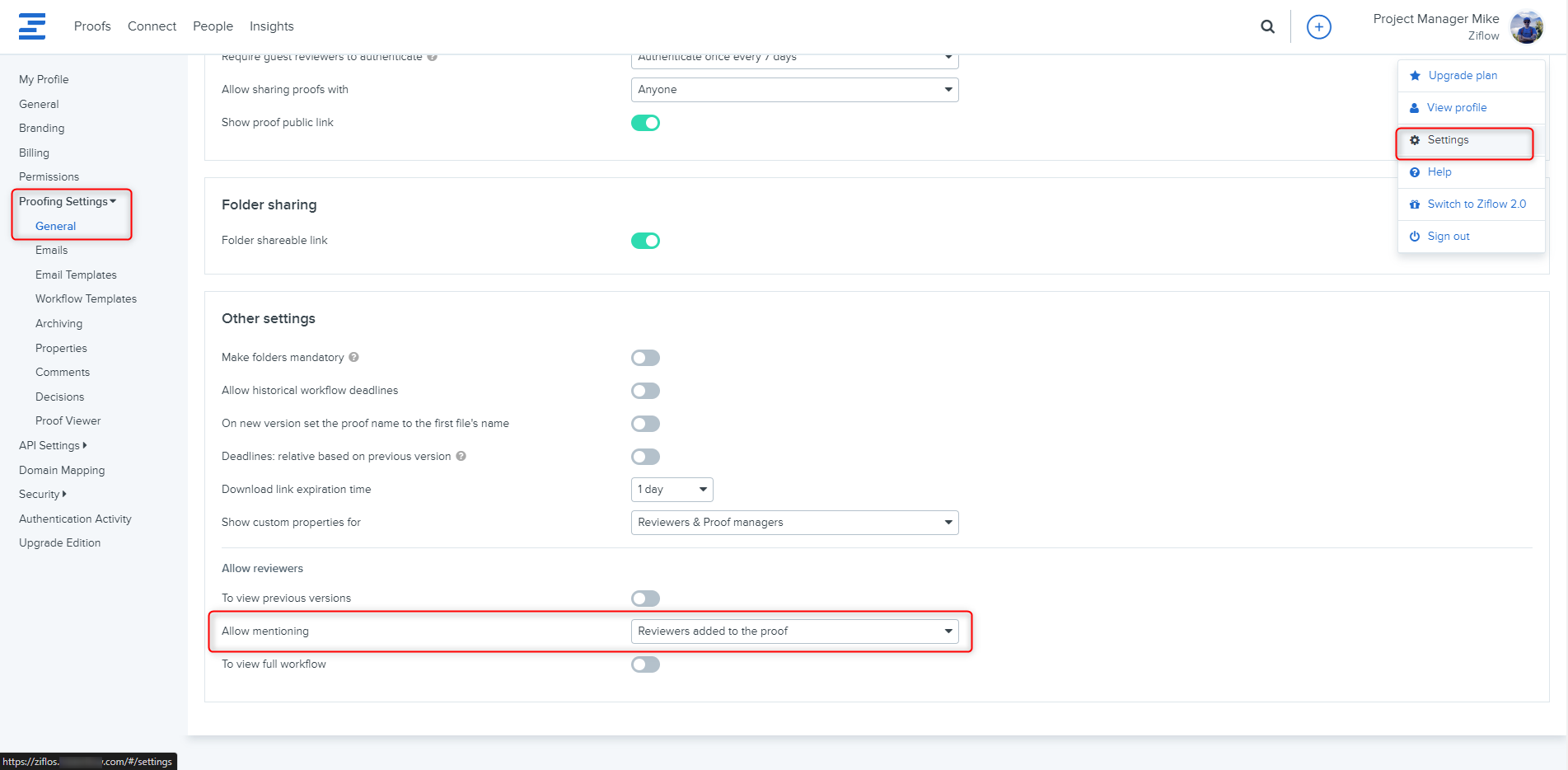
Task: Open the Project Manager Mike avatar
Action: click(1526, 27)
